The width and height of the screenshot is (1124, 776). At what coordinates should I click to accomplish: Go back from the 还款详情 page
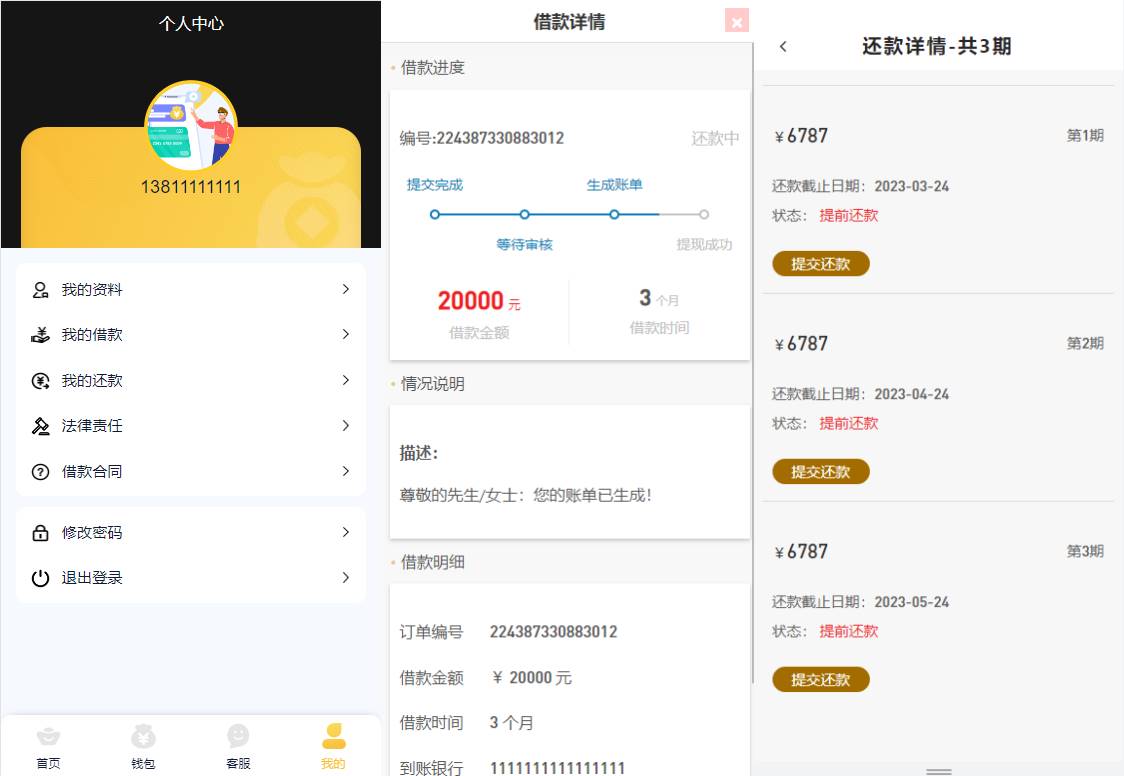point(783,46)
